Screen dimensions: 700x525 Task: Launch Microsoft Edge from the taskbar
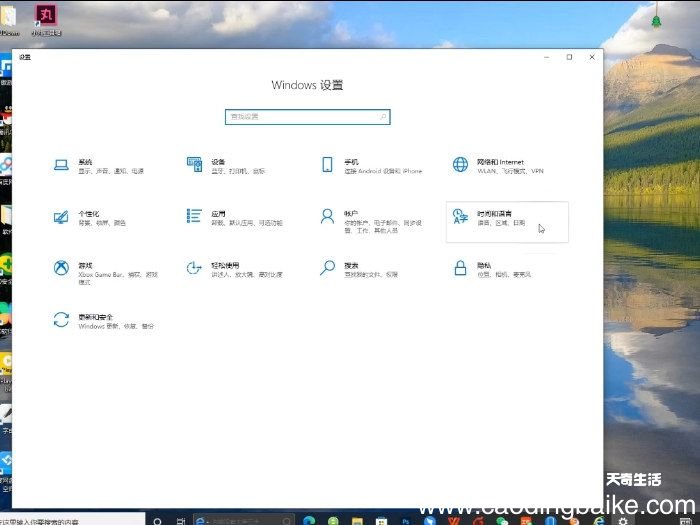pos(309,521)
